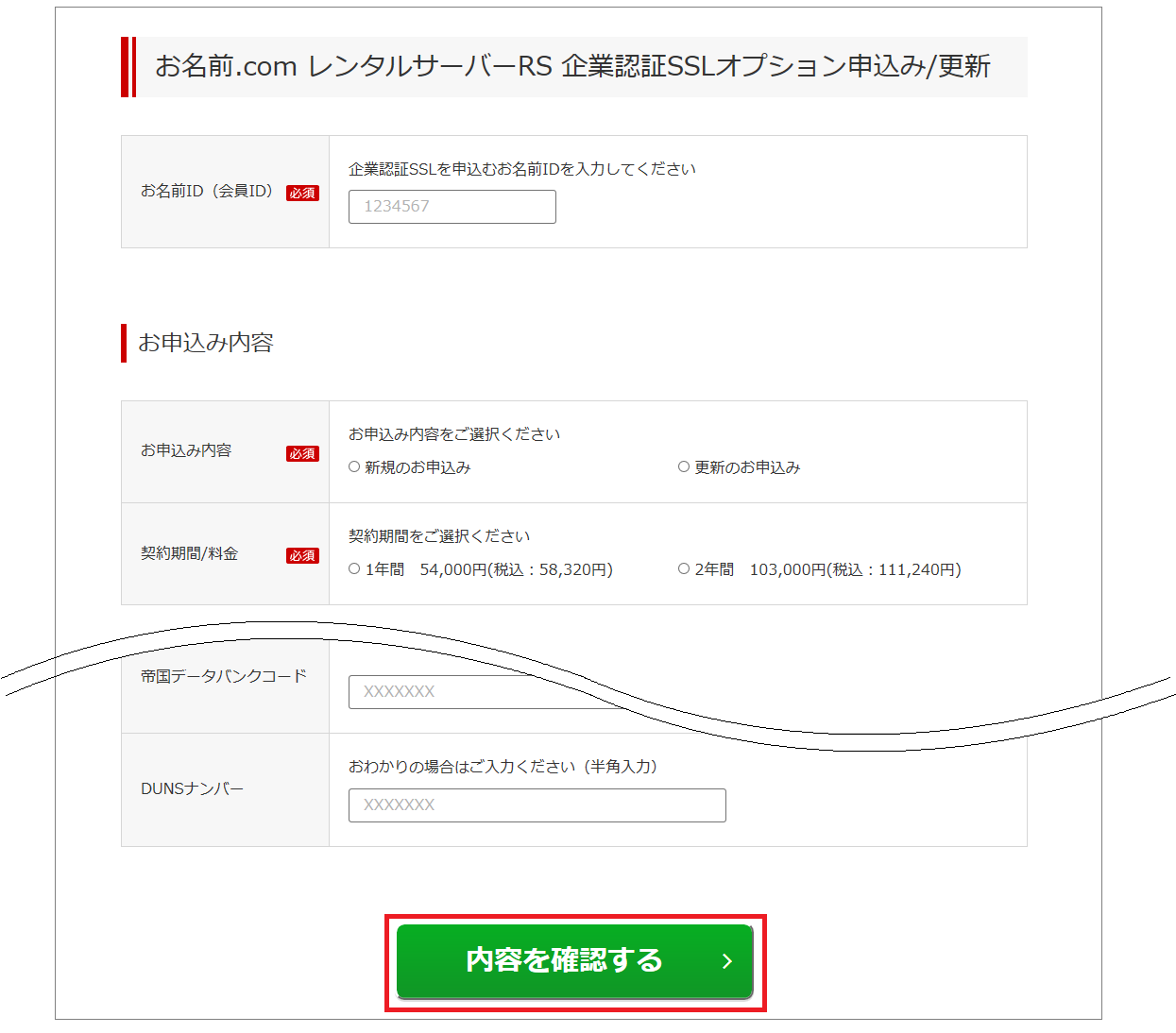
Task: Select 更新のお申込み radio button
Action: tap(684, 466)
